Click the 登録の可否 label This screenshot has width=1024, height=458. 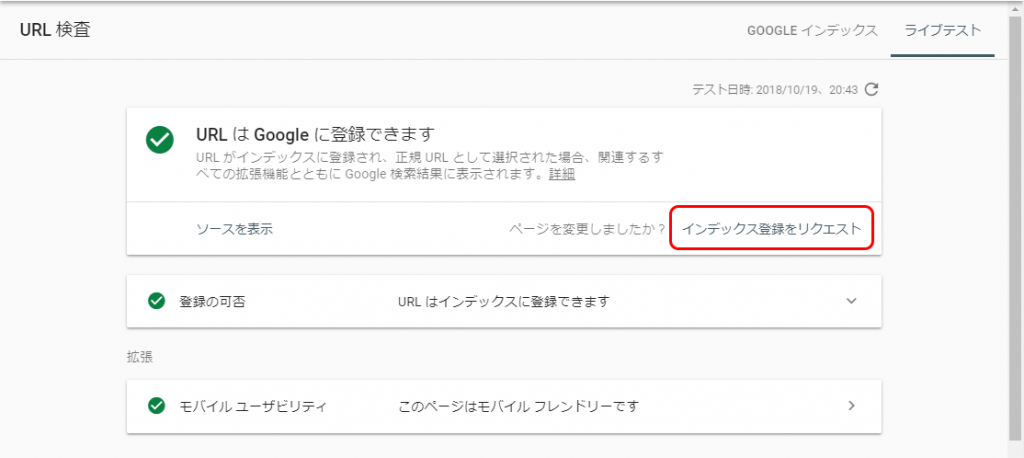point(212,302)
